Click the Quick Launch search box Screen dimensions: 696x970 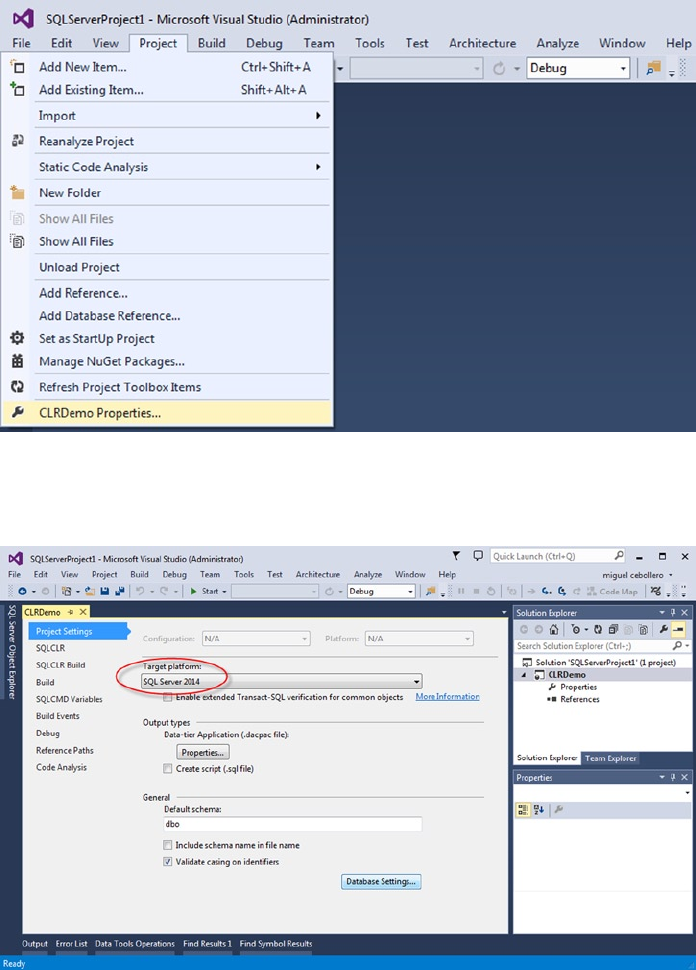point(557,556)
